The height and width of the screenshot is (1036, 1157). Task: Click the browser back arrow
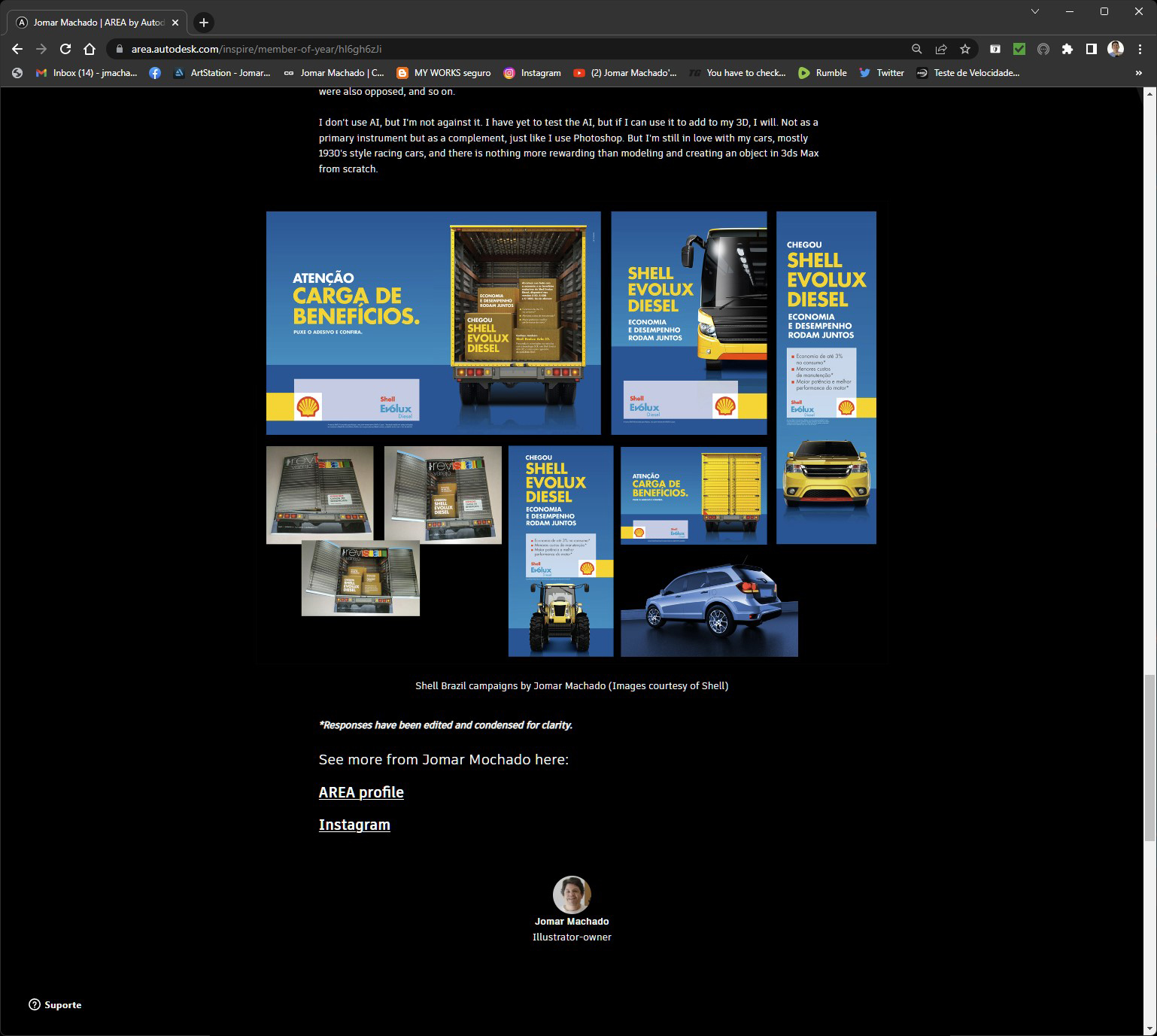point(17,49)
